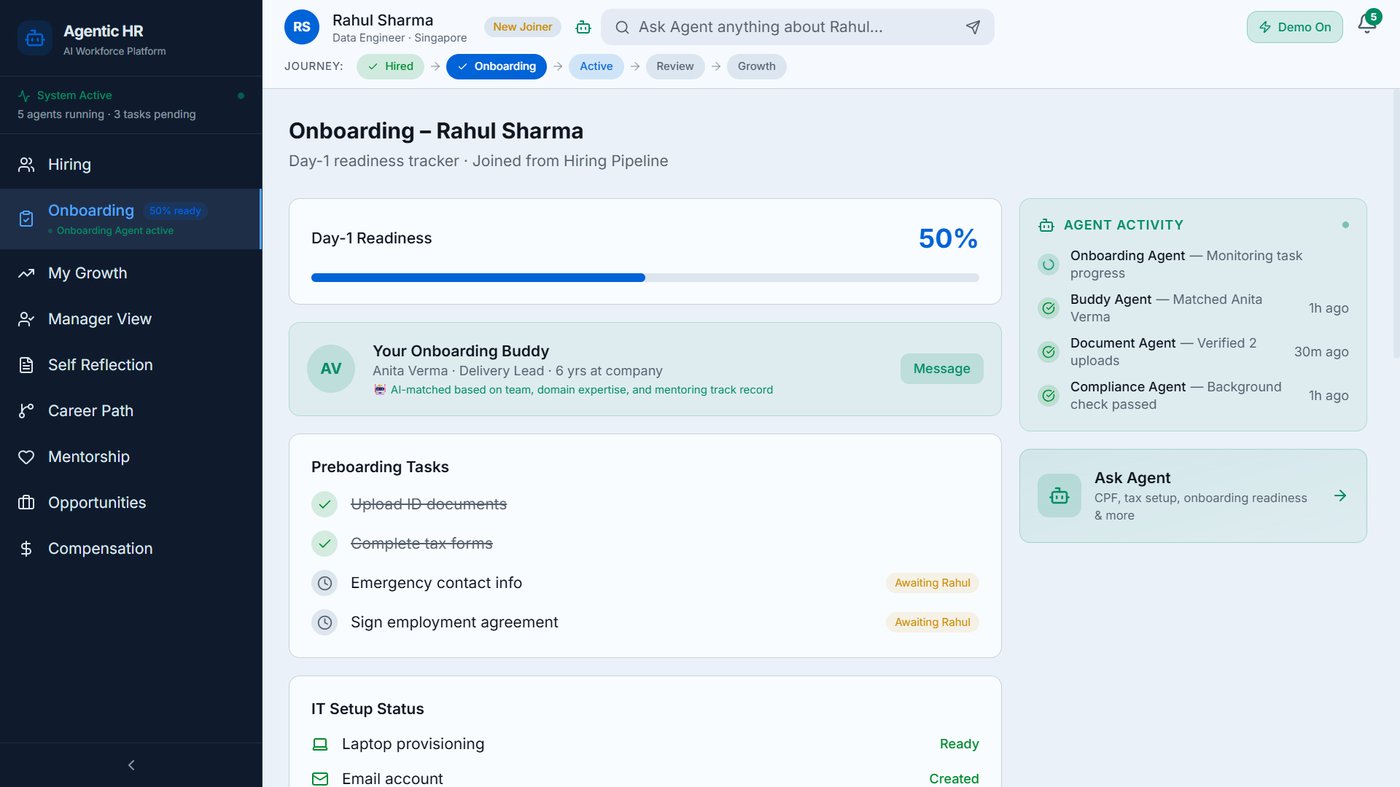The width and height of the screenshot is (1400, 787).
Task: Click the My Growth trending arrow icon
Action: point(27,273)
